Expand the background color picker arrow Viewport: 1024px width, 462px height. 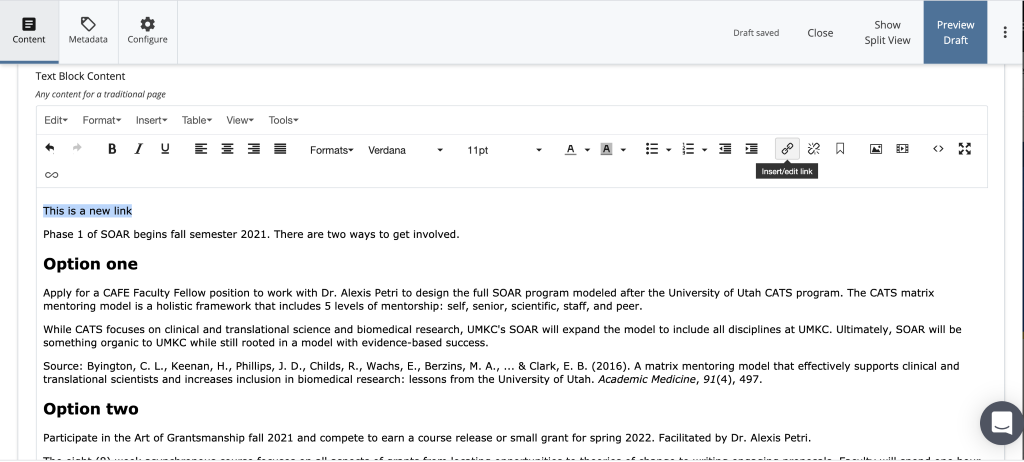[x=623, y=150]
